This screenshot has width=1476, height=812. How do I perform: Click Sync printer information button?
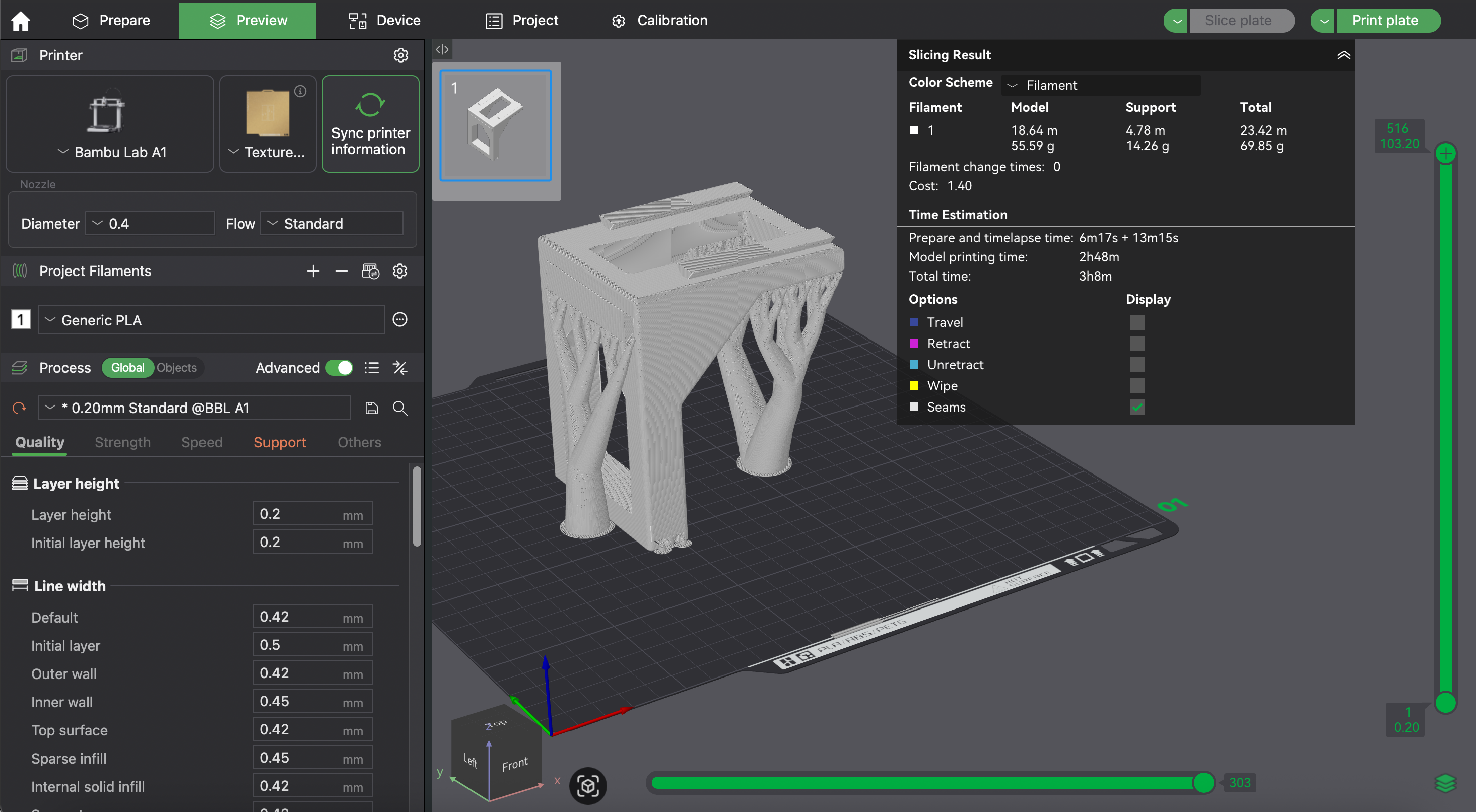point(371,124)
